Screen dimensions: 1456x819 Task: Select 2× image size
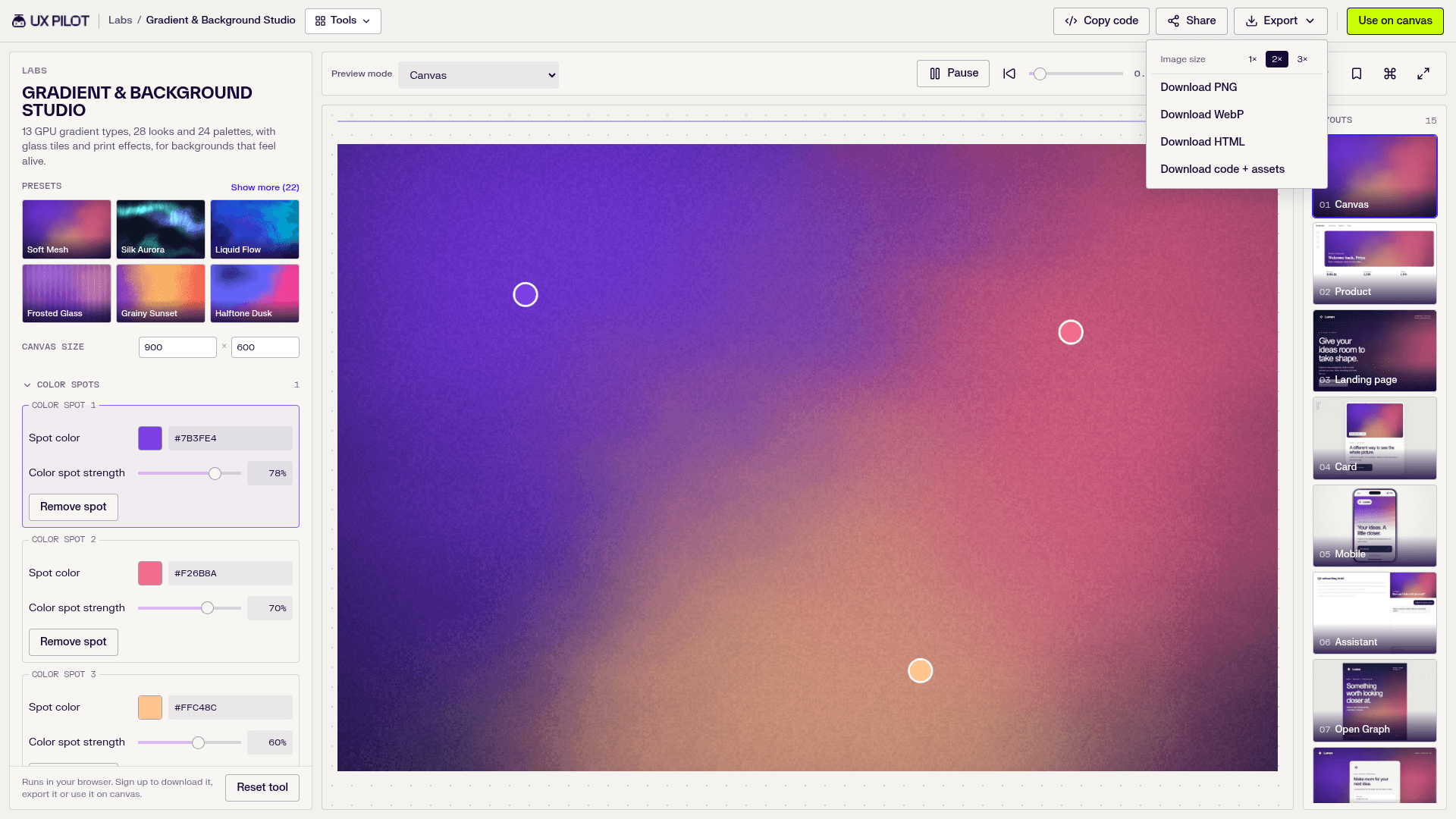point(1277,59)
